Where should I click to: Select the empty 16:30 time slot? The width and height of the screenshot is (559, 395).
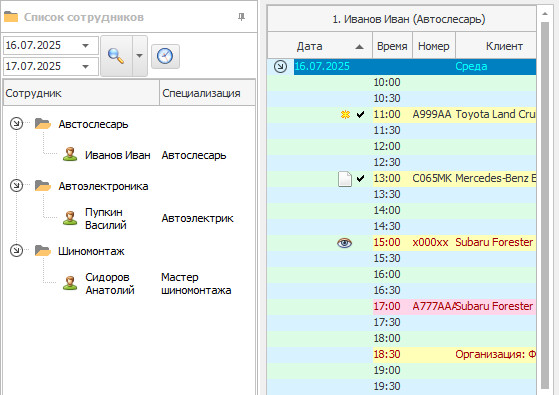click(402, 291)
